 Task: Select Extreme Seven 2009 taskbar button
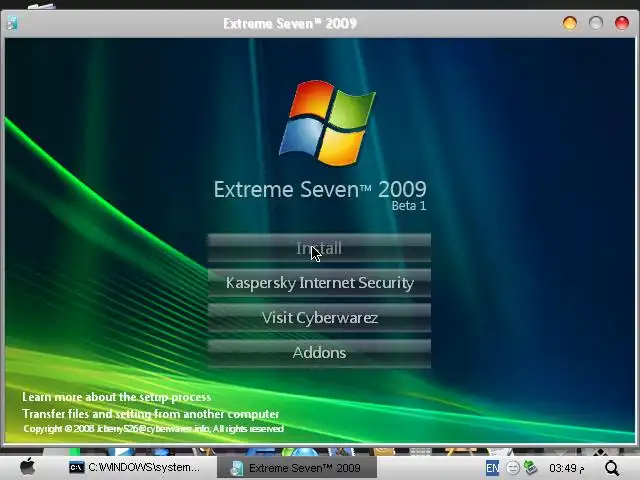tap(297, 468)
